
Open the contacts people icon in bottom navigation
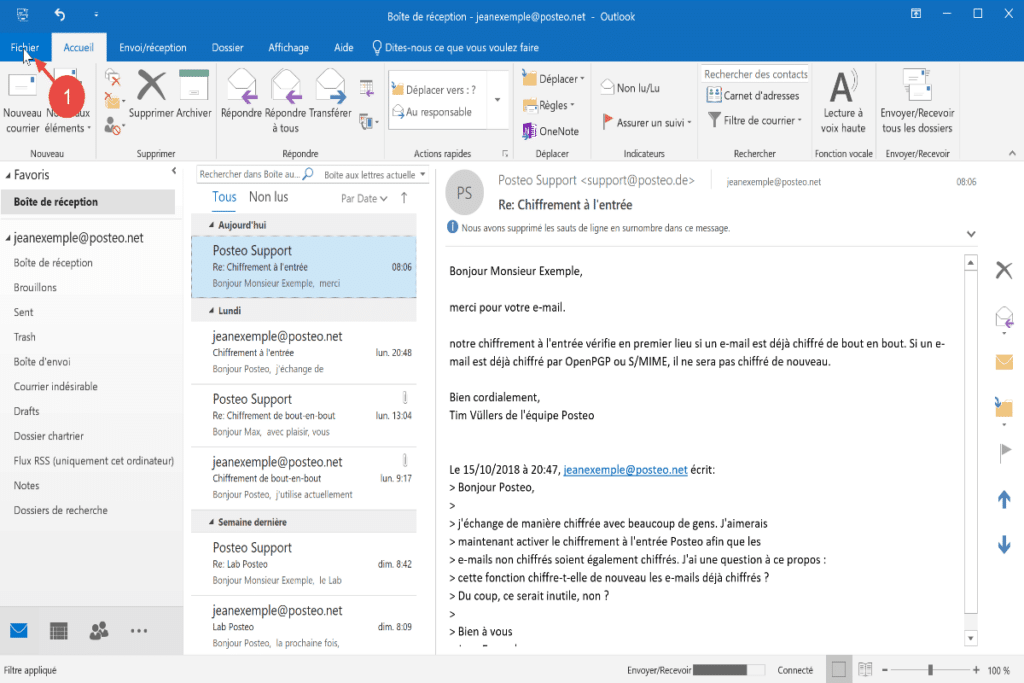coord(98,630)
